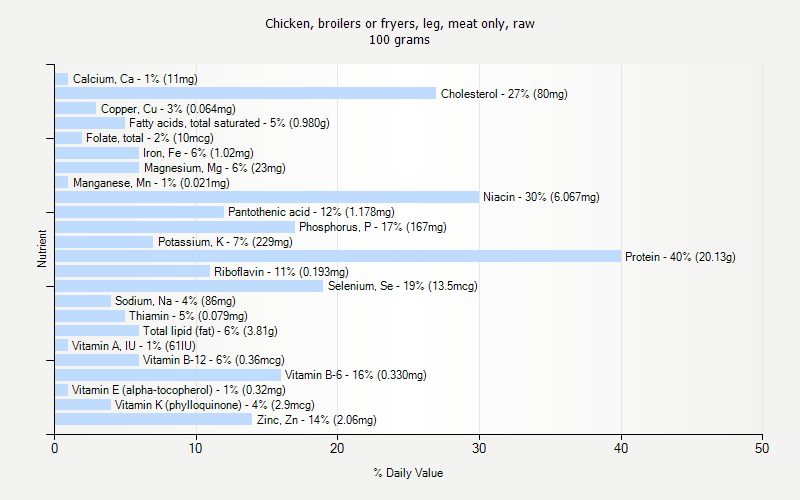Image resolution: width=800 pixels, height=500 pixels.
Task: Click the x-axis tick labeled 50
Action: pos(763,449)
